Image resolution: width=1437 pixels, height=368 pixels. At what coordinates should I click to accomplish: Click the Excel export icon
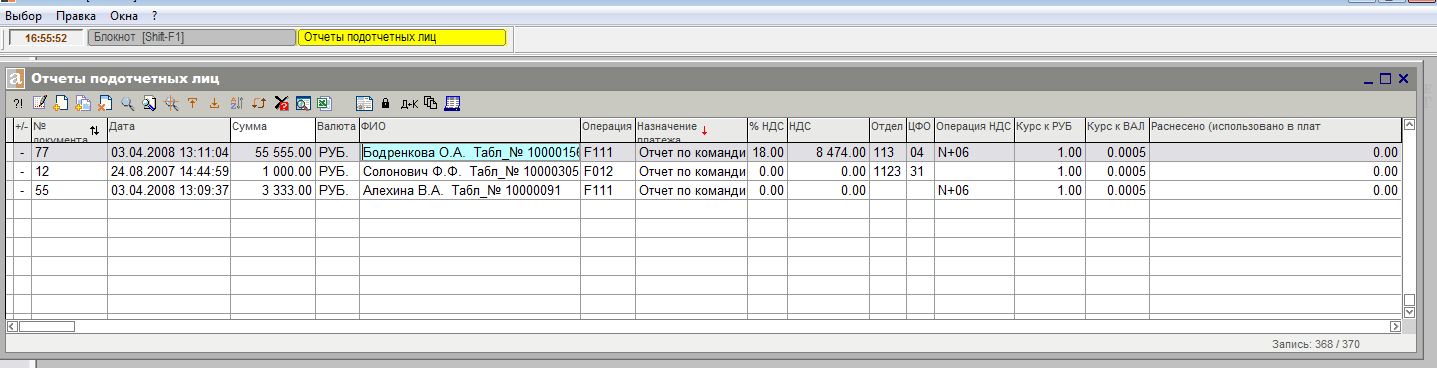[324, 102]
